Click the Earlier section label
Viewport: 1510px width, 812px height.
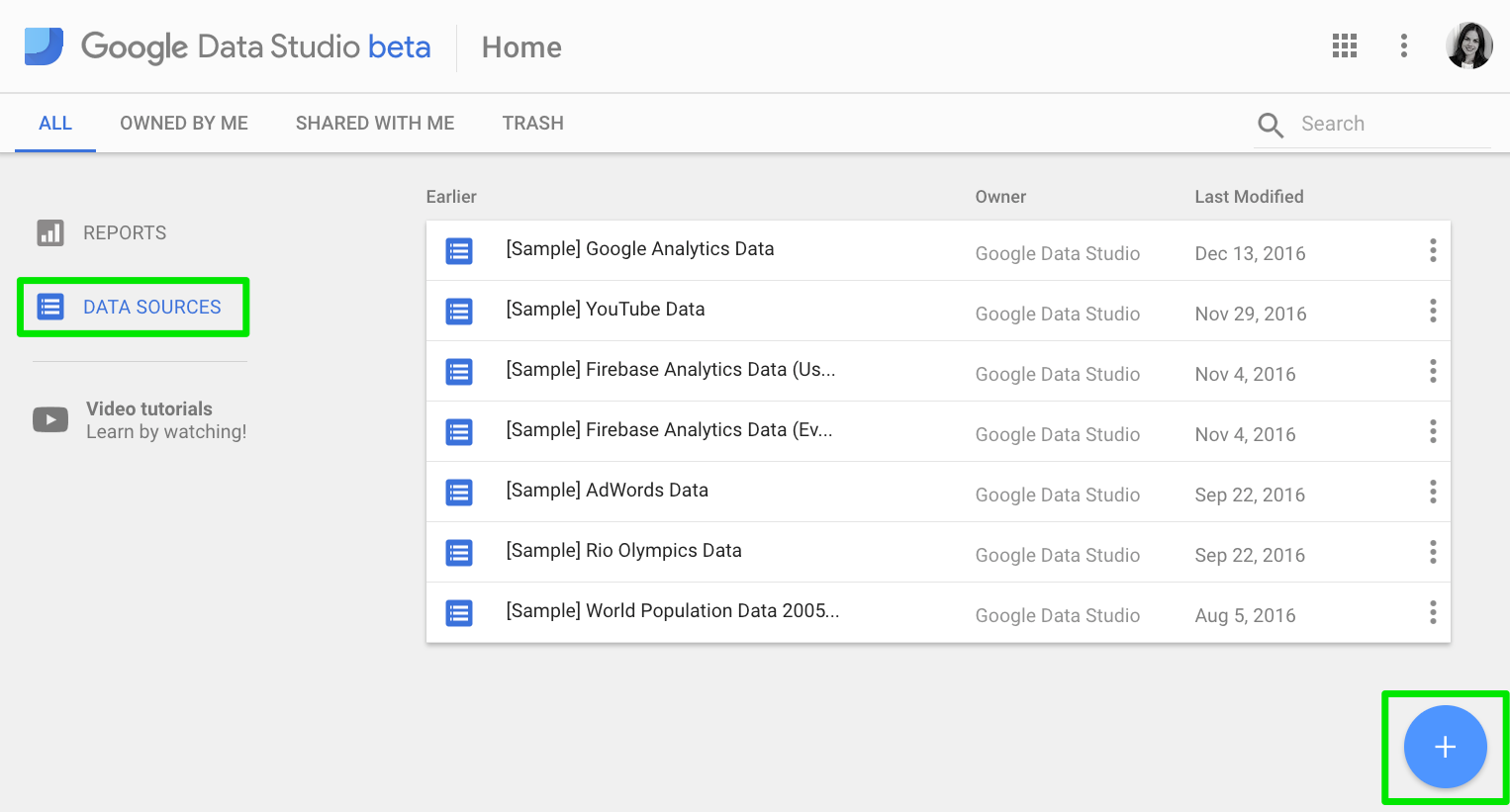click(x=451, y=197)
